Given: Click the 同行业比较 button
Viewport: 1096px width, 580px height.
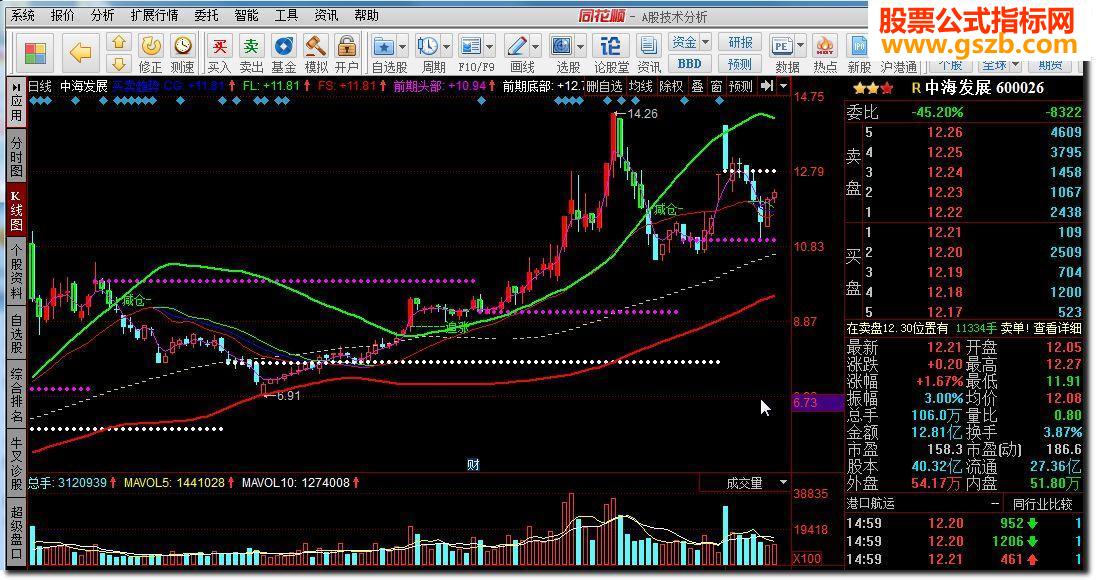Looking at the screenshot, I should [1043, 503].
